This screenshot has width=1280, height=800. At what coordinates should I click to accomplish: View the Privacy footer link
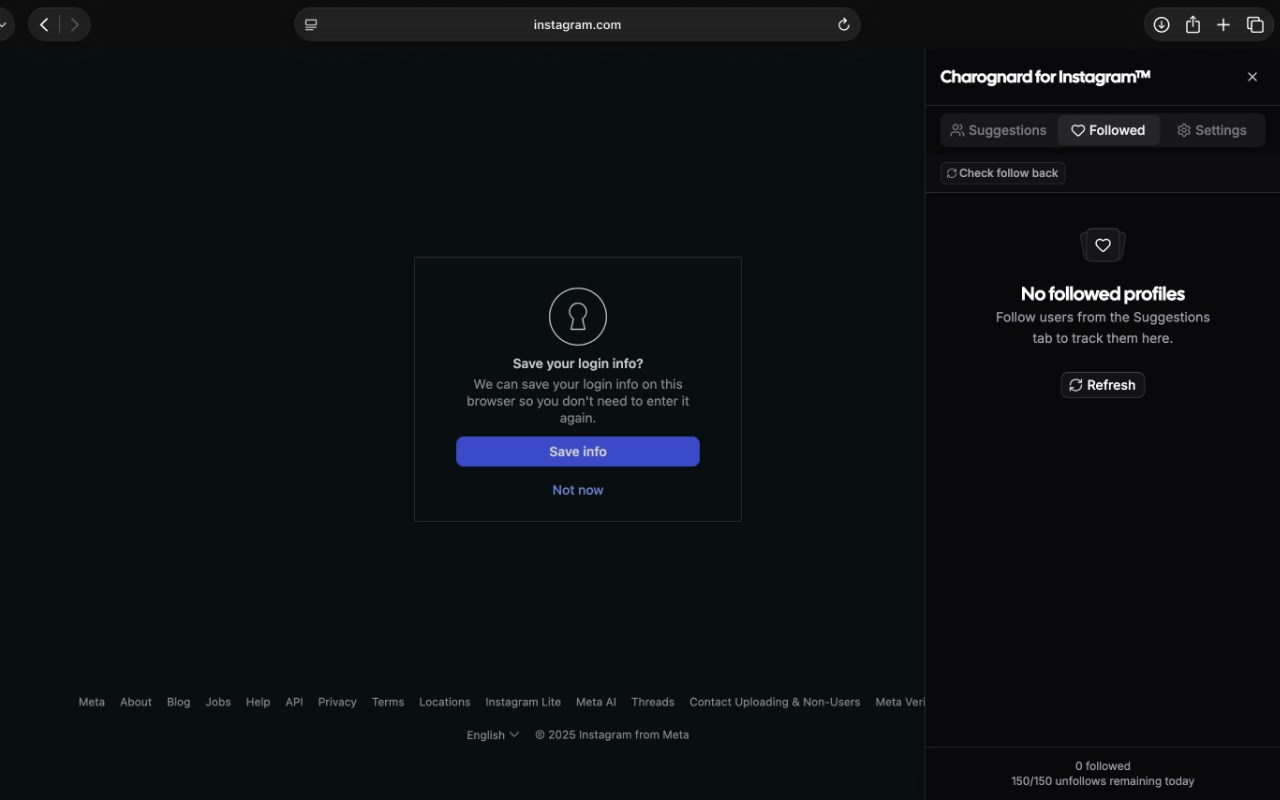coord(337,702)
